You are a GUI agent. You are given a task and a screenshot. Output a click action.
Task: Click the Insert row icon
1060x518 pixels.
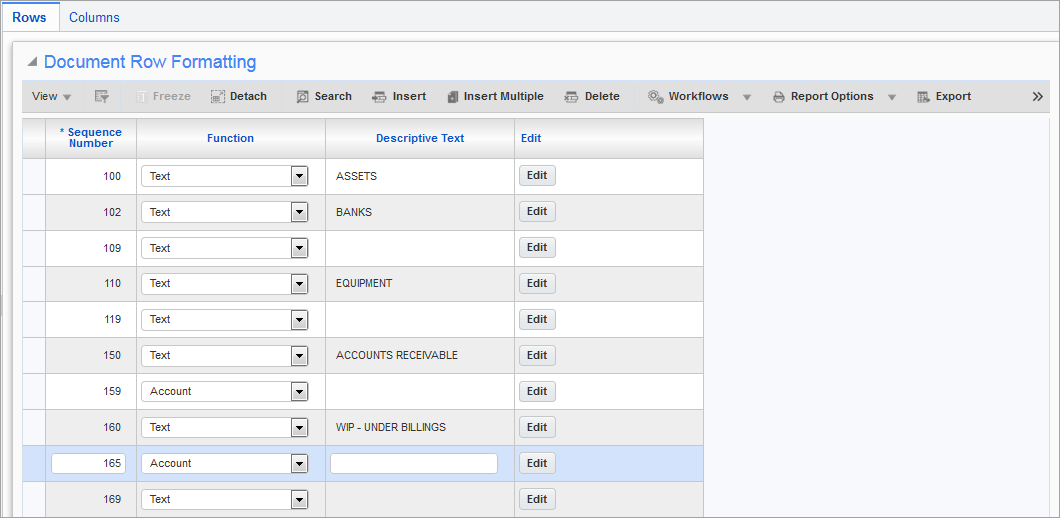379,97
